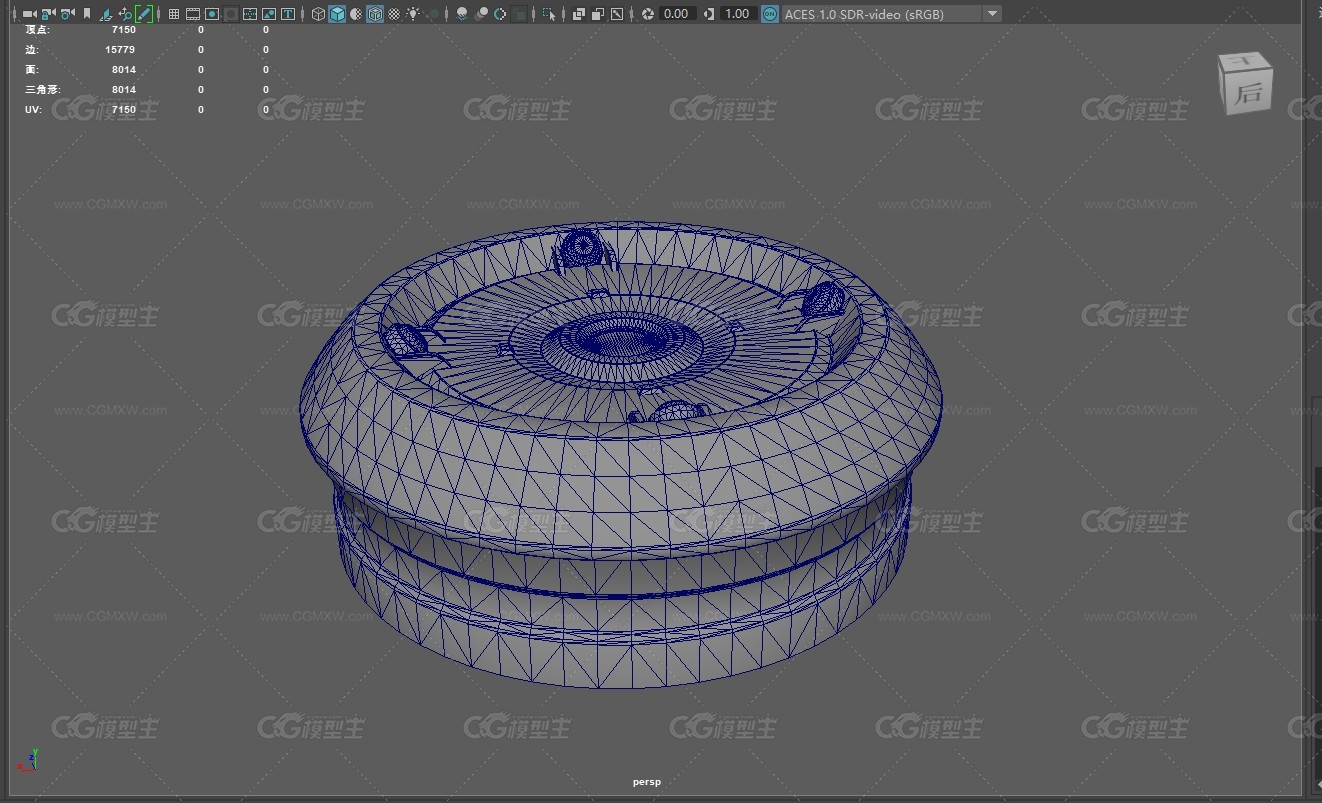
Task: Activate the Grease Pencil tool
Action: (x=144, y=14)
